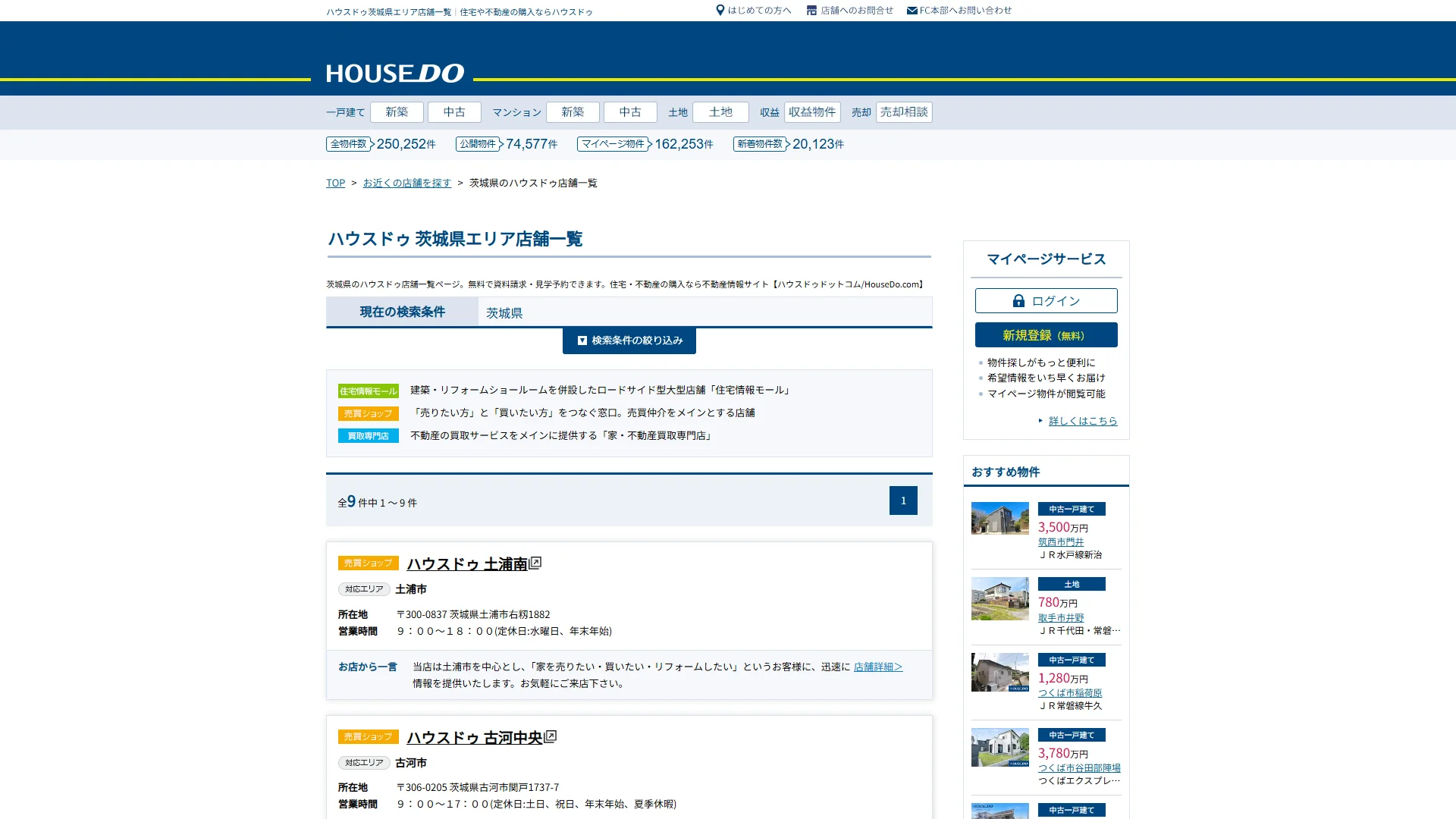Open the 店舗詳細> link for 土浦南
Screen dimensions: 1456x819
(878, 667)
